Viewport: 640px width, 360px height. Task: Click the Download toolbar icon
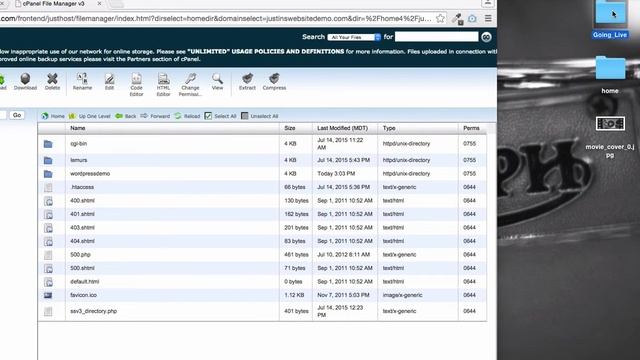25,82
